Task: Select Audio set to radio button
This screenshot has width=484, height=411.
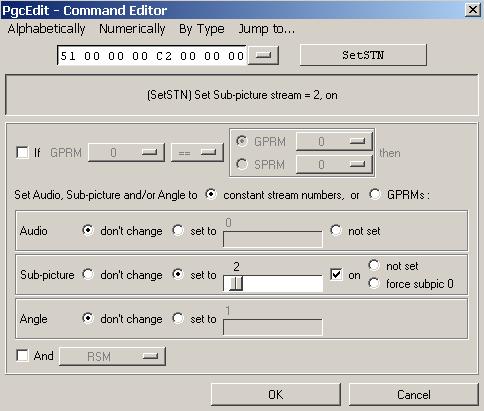Action: 178,230
